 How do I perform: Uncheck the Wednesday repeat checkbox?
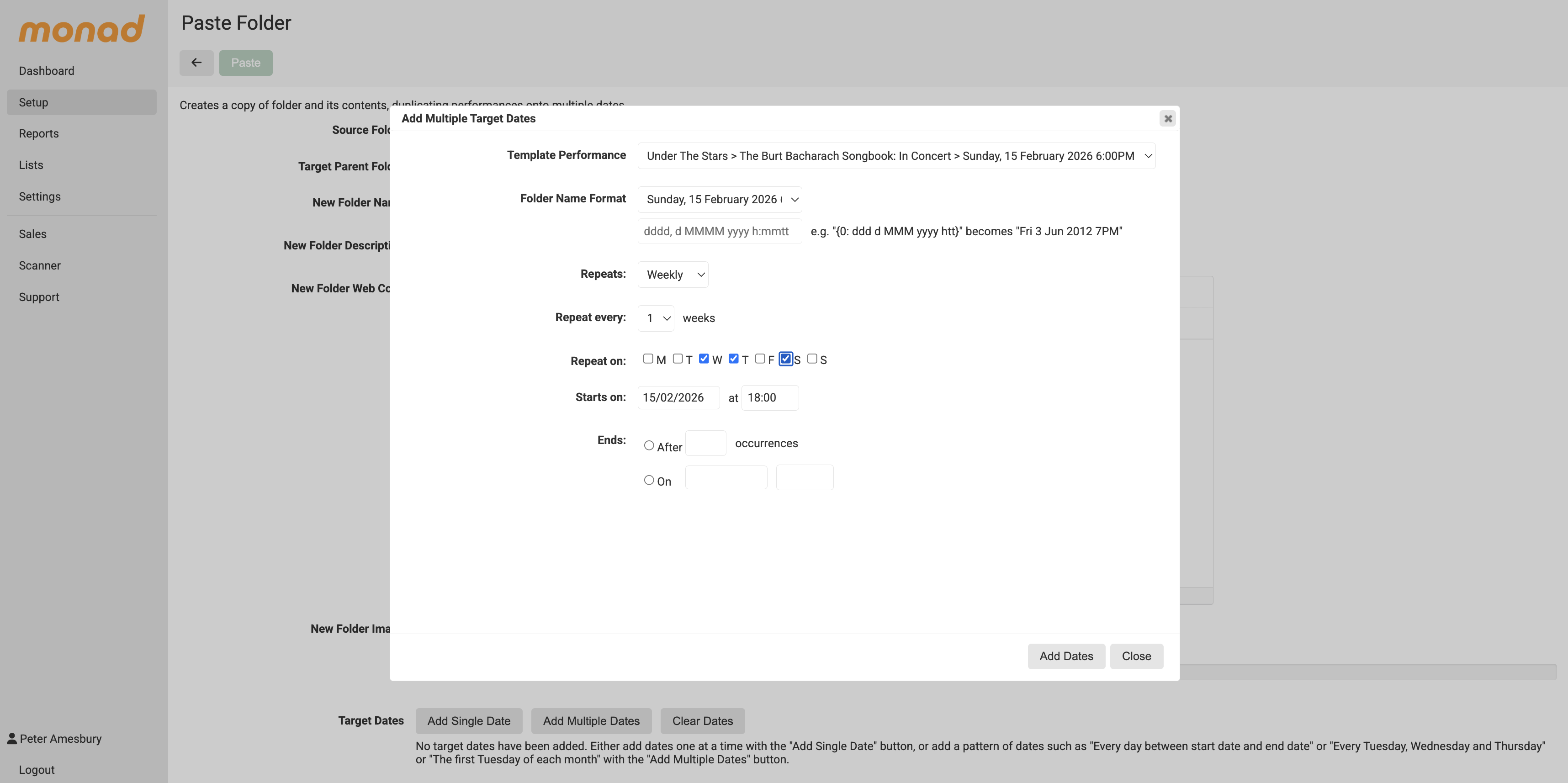click(x=704, y=359)
